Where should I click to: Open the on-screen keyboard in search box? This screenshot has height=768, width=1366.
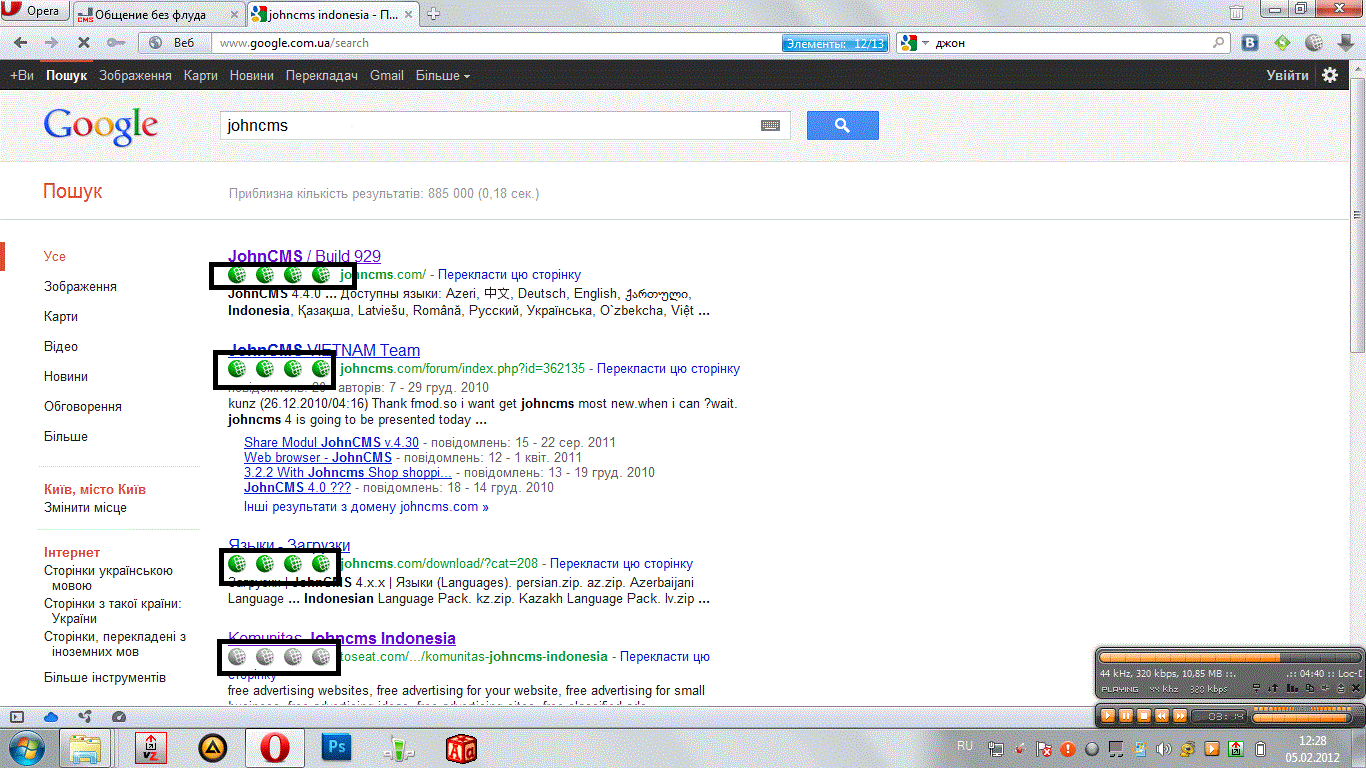point(770,126)
